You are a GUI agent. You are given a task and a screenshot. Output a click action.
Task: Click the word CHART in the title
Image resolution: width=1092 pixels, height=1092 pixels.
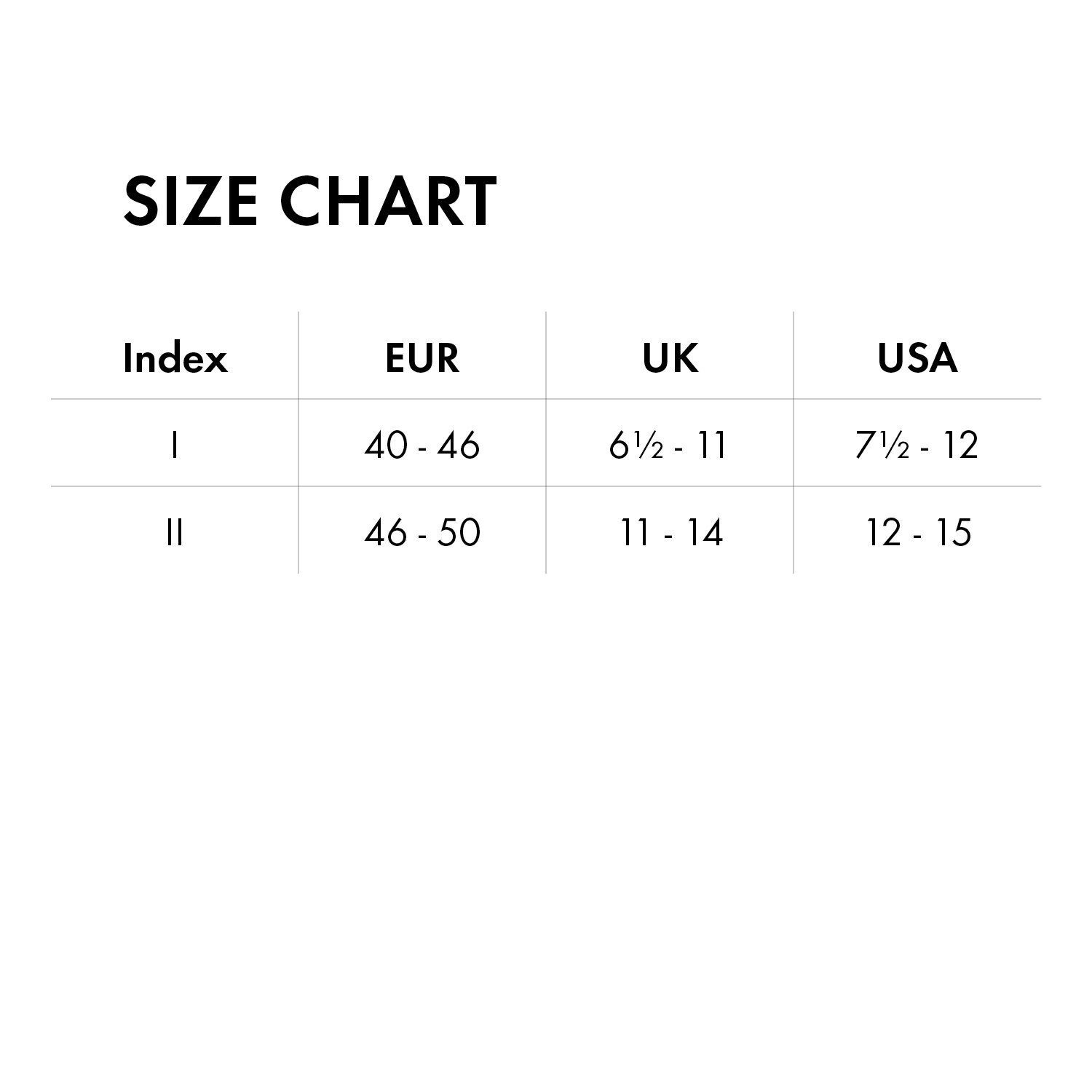coord(388,200)
